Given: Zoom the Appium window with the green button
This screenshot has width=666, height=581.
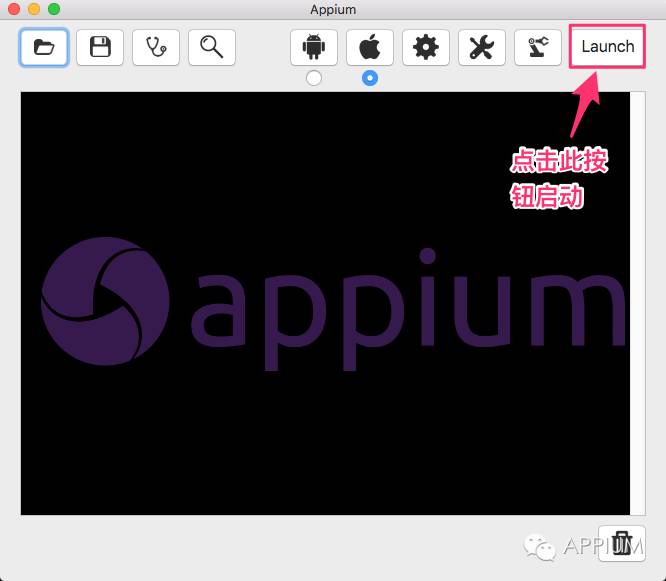Looking at the screenshot, I should [54, 9].
